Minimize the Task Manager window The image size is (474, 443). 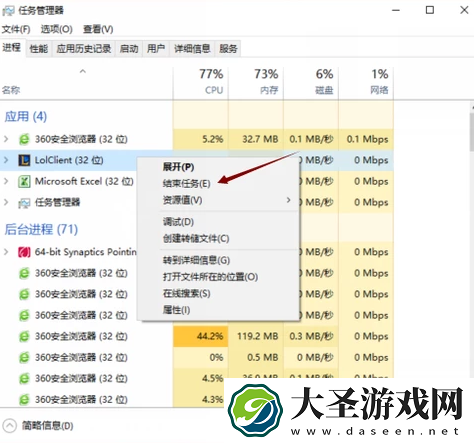(x=396, y=10)
